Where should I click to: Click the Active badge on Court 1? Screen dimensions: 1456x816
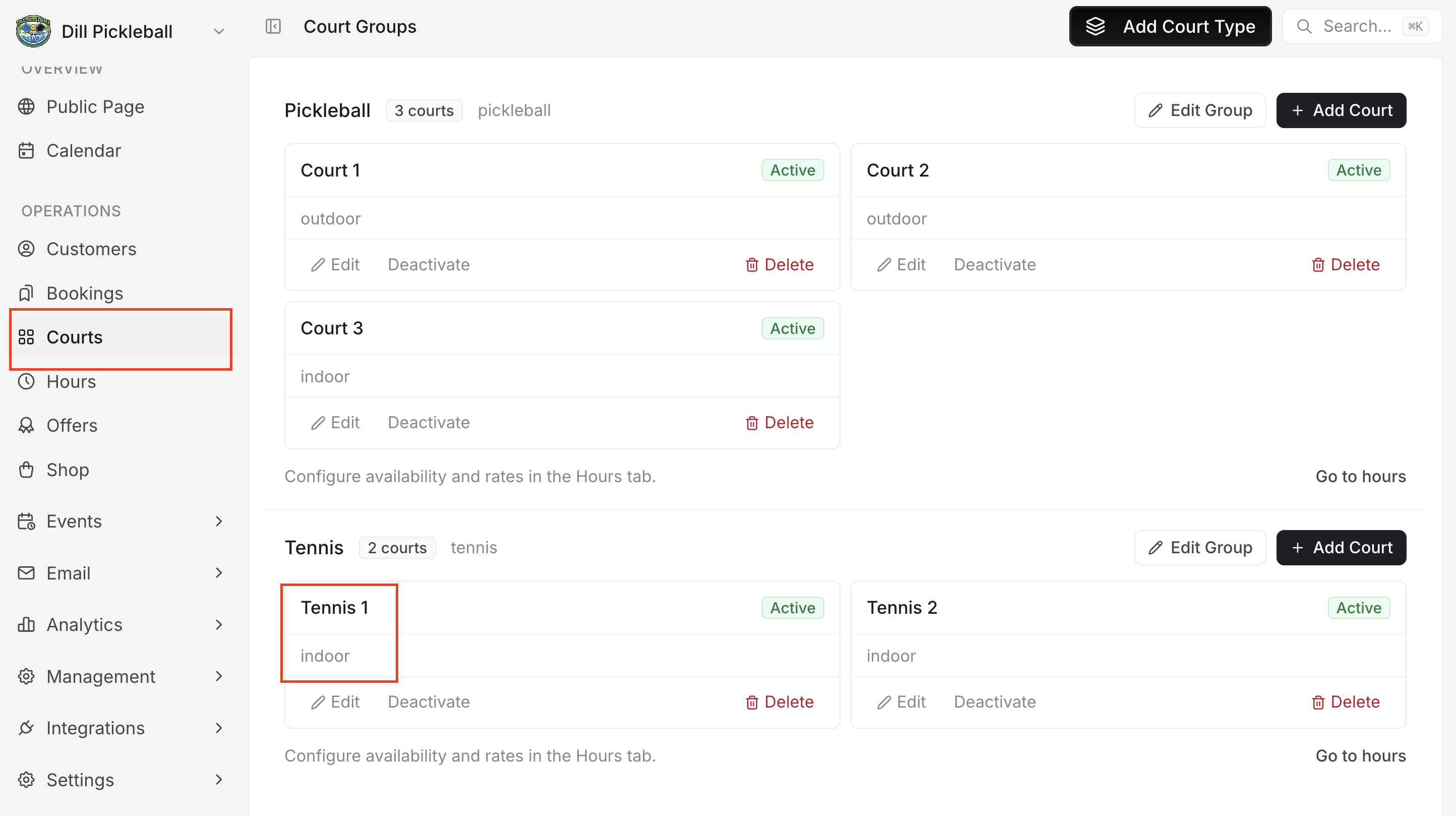(793, 170)
